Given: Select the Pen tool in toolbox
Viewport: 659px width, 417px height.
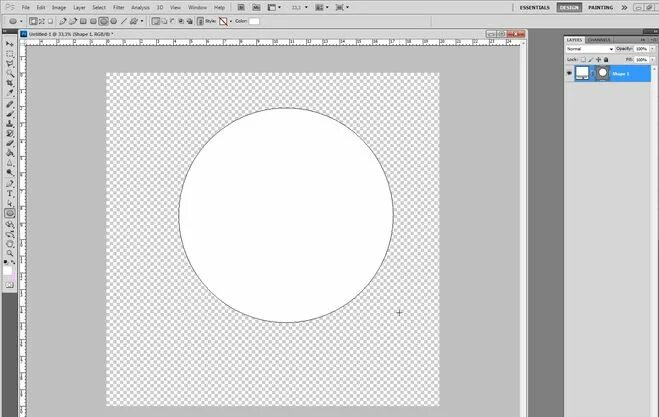Looking at the screenshot, I should coord(9,184).
